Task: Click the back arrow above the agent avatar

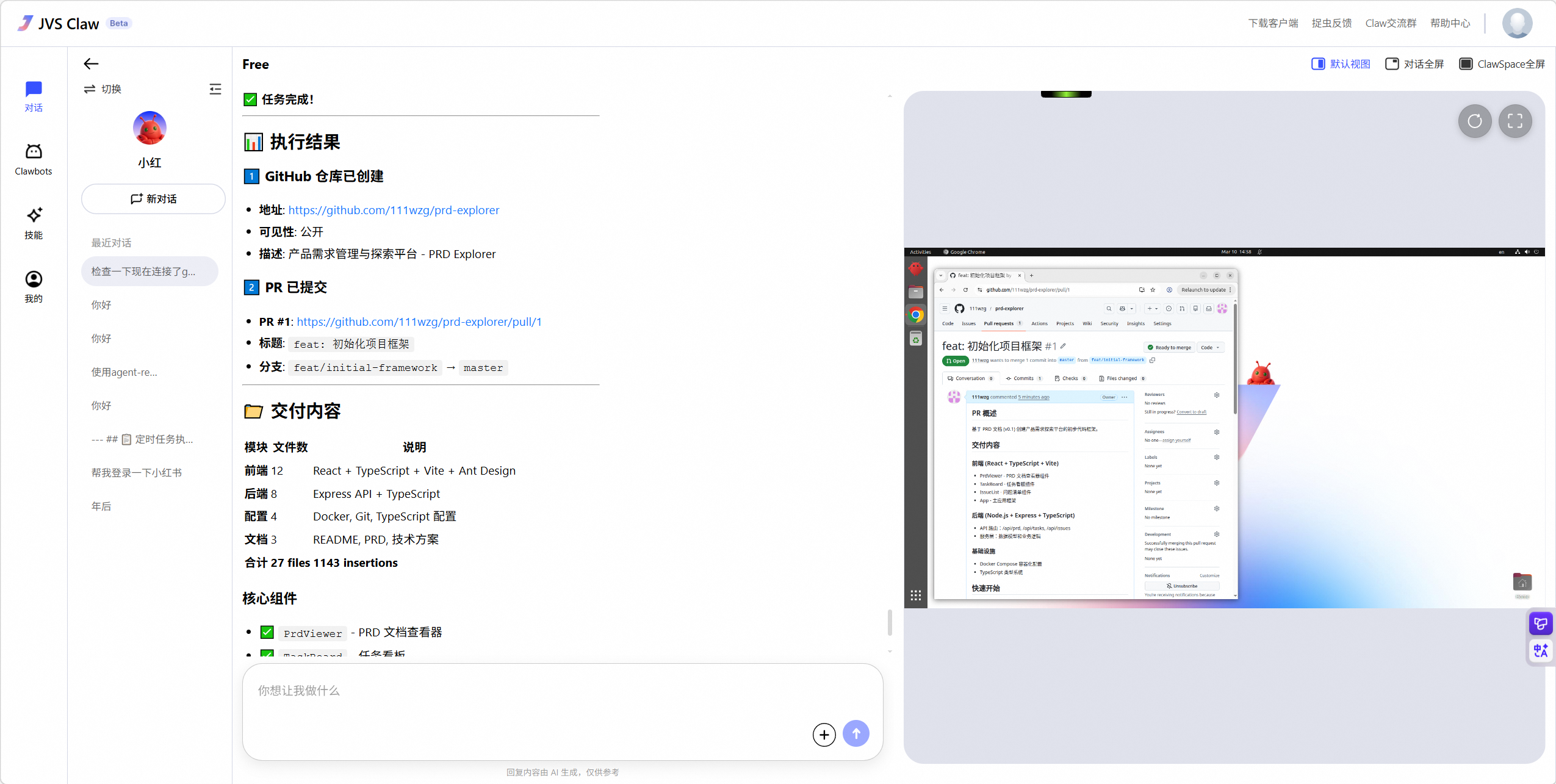Action: pos(90,63)
